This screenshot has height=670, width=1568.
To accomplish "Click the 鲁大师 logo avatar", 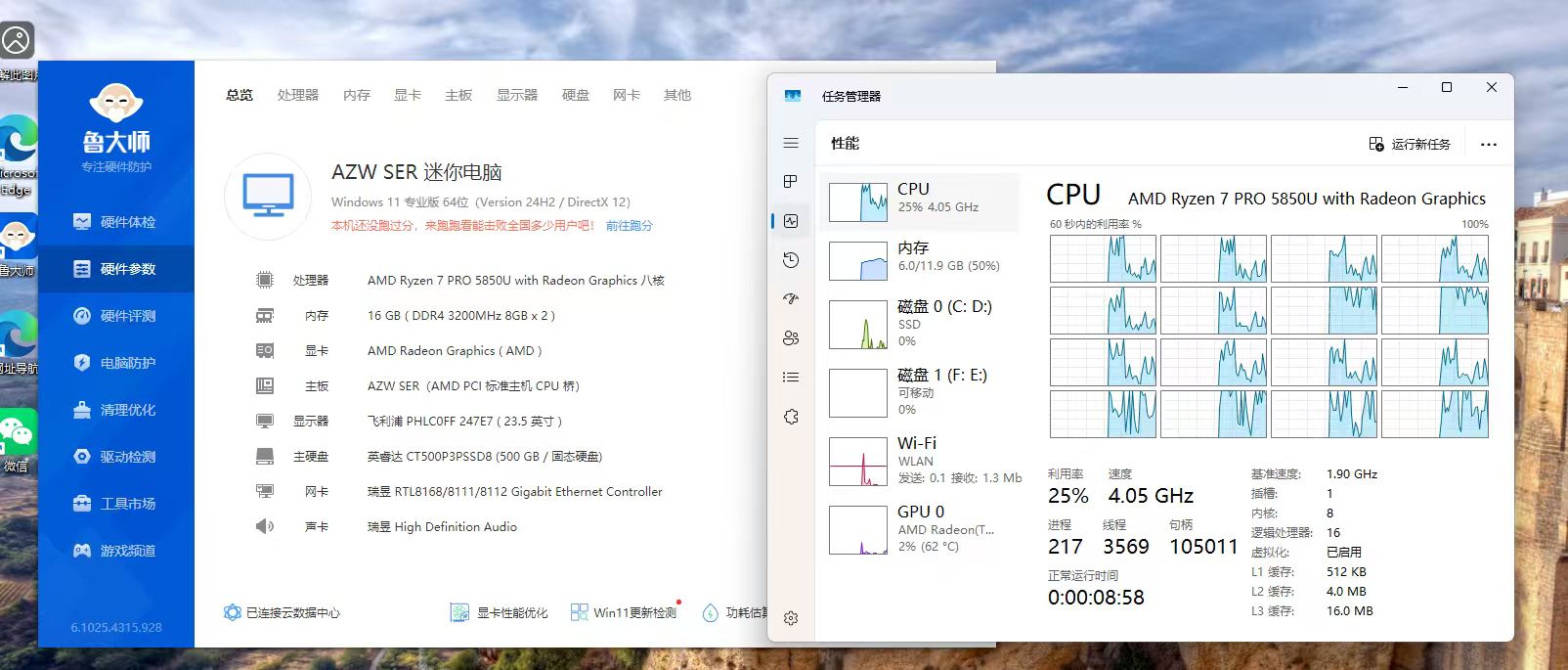I will coord(116,103).
